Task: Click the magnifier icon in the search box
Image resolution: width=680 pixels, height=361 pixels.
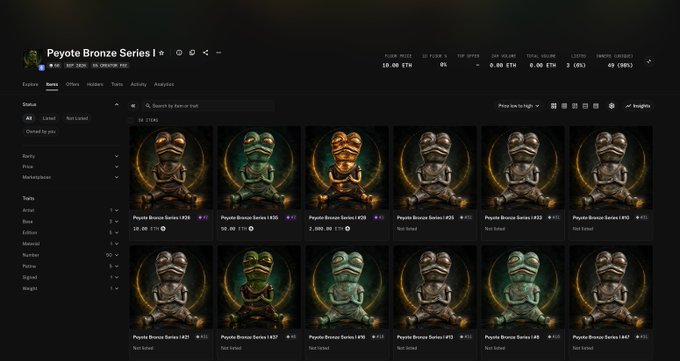Action: click(148, 106)
